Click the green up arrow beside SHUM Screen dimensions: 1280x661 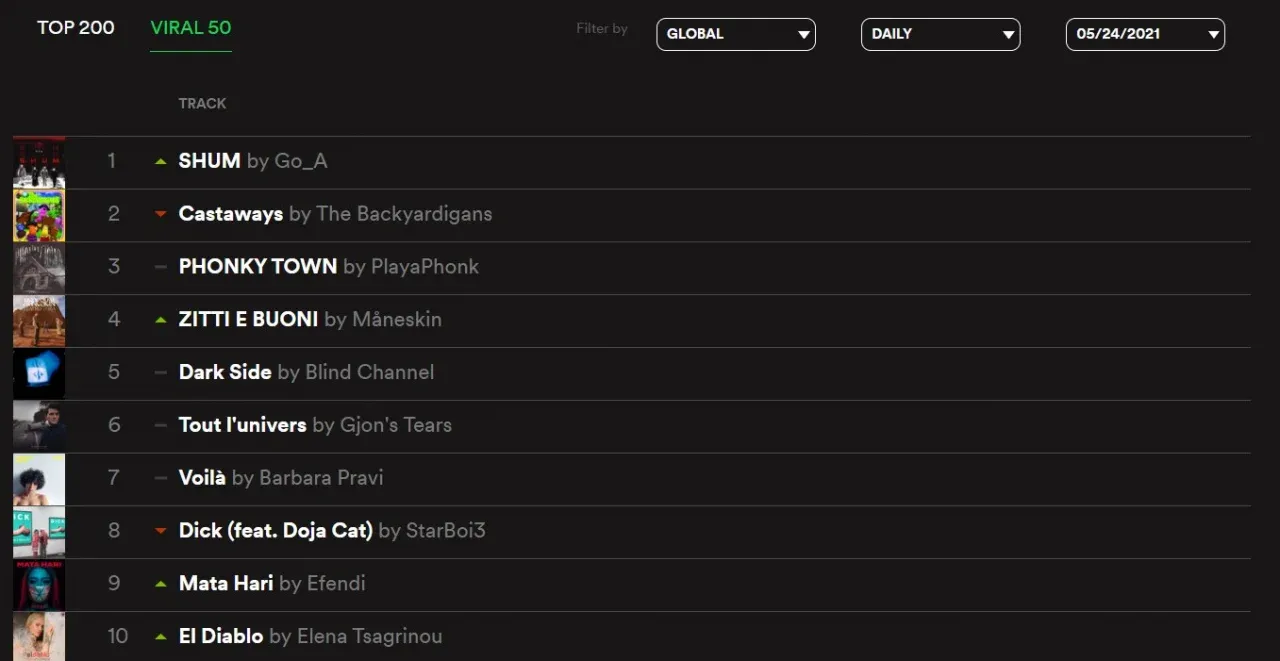tap(160, 161)
